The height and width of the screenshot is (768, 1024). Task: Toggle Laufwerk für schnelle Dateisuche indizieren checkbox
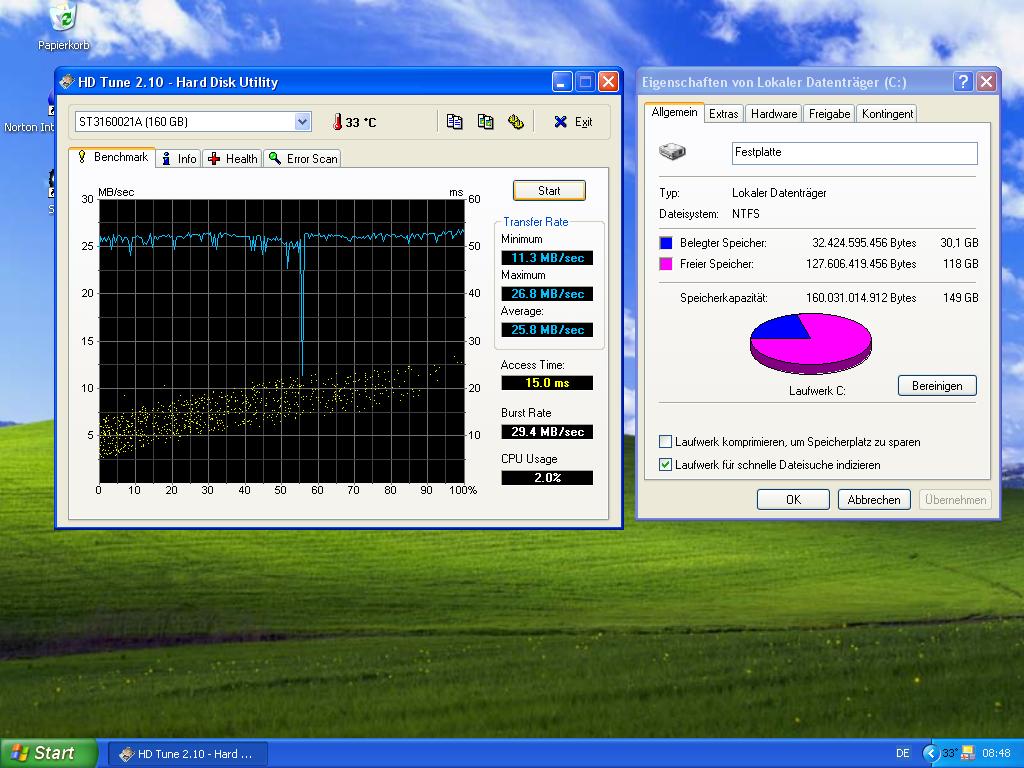click(x=665, y=464)
